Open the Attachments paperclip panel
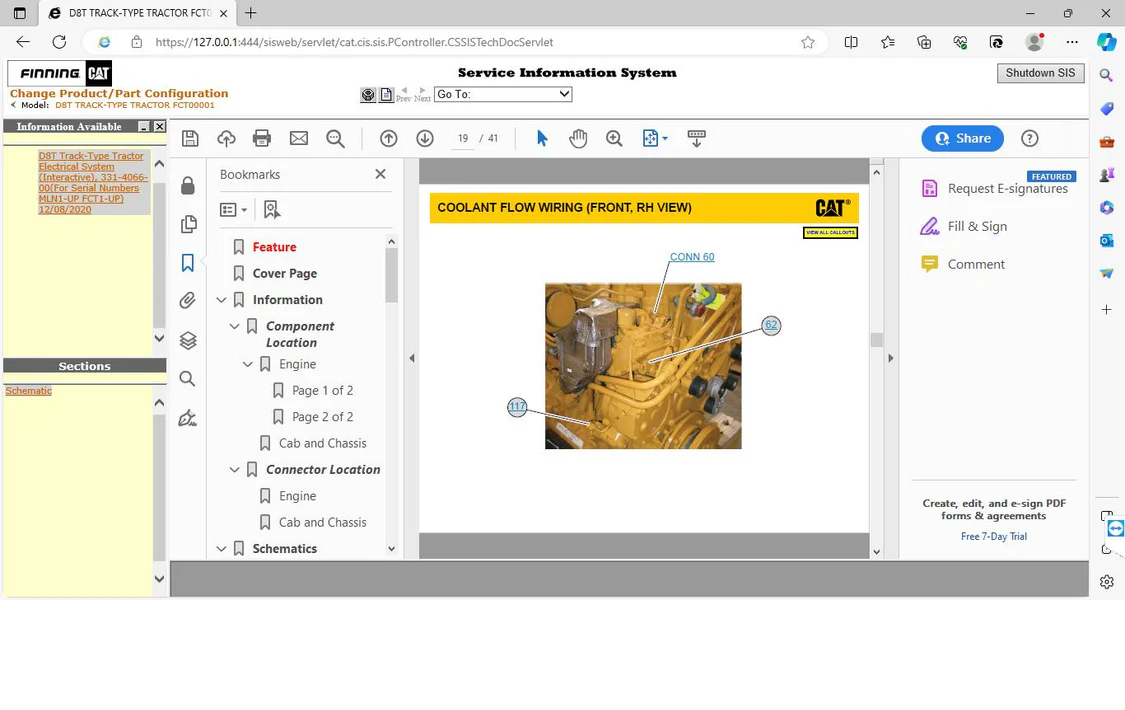The image size is (1125, 710). [188, 301]
